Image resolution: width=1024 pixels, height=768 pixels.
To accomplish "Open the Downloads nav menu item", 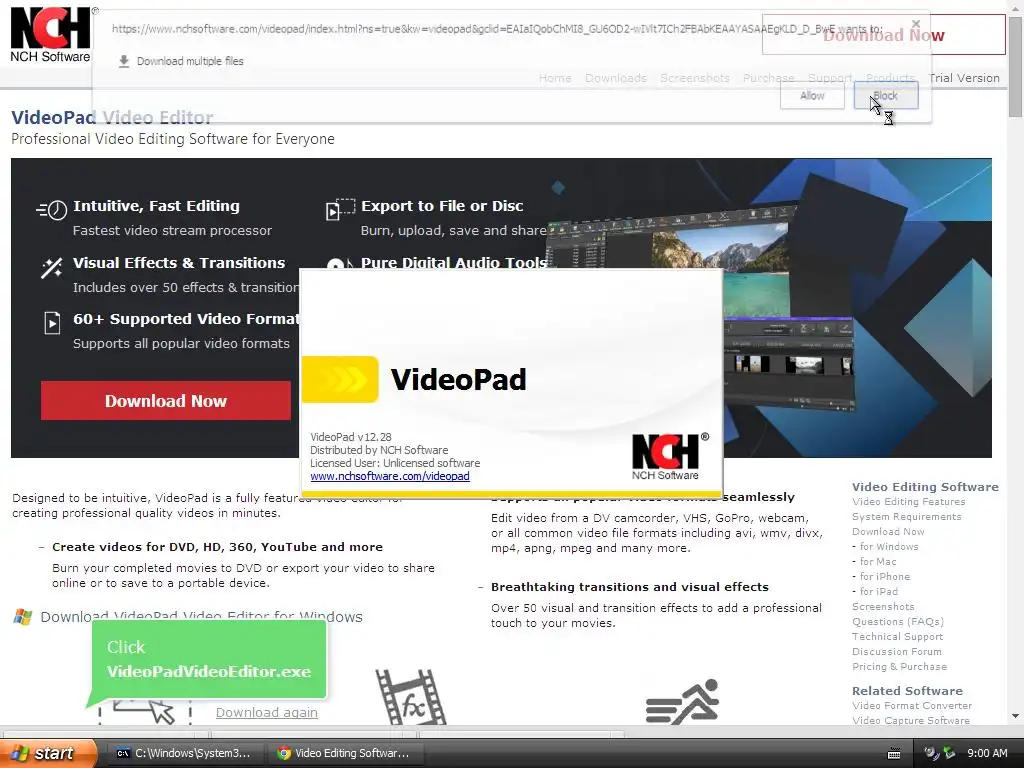I will (x=616, y=78).
